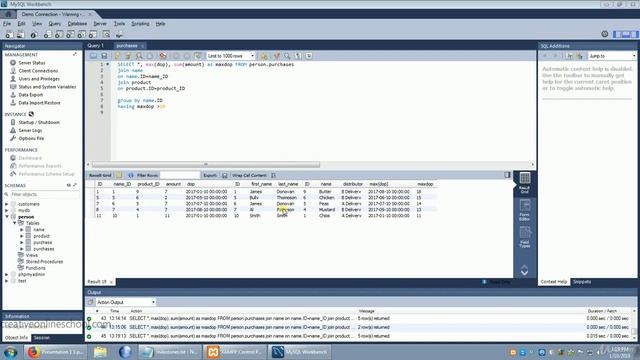Open the File menu

click(7, 24)
